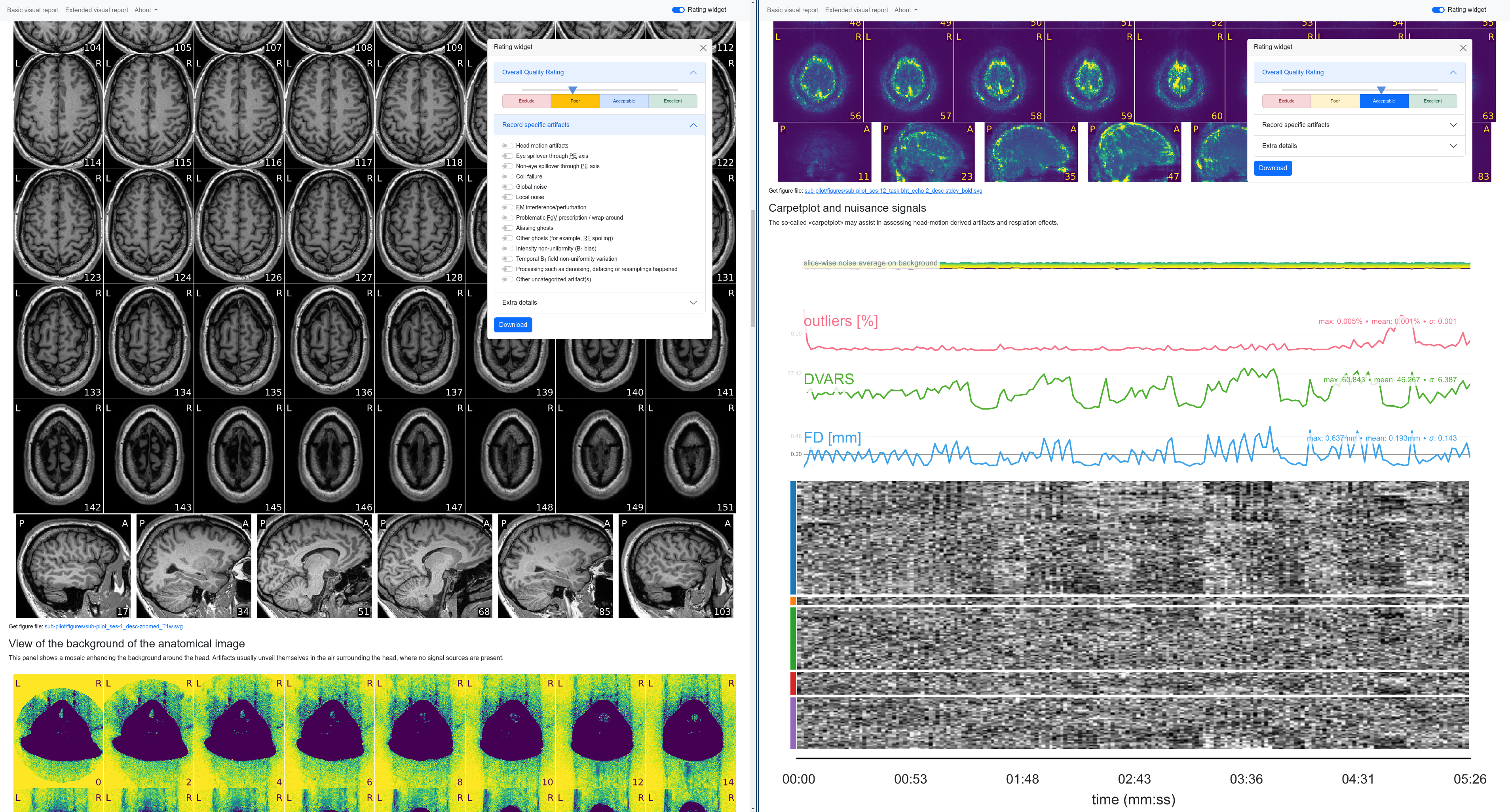Open left About dropdown menu
The width and height of the screenshot is (1510, 812).
click(145, 10)
